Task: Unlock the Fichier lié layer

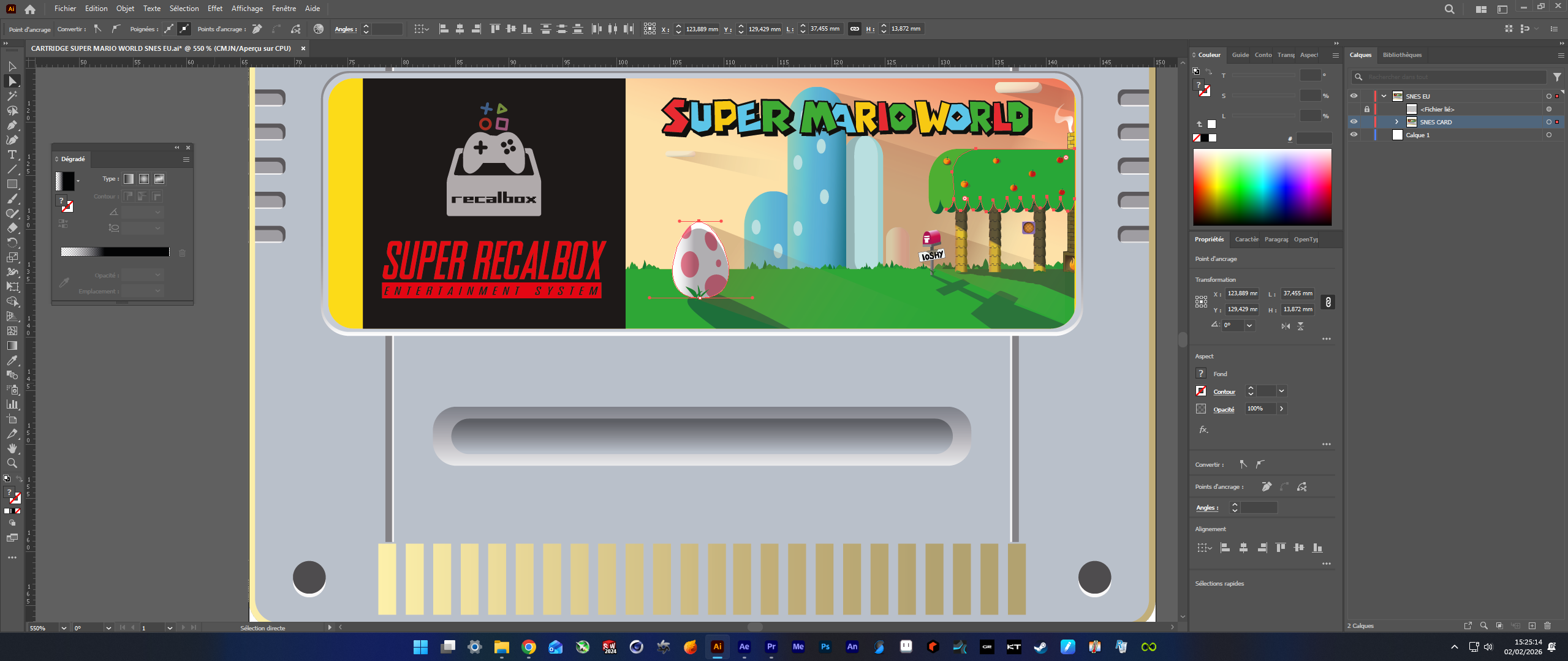Action: click(x=1366, y=109)
